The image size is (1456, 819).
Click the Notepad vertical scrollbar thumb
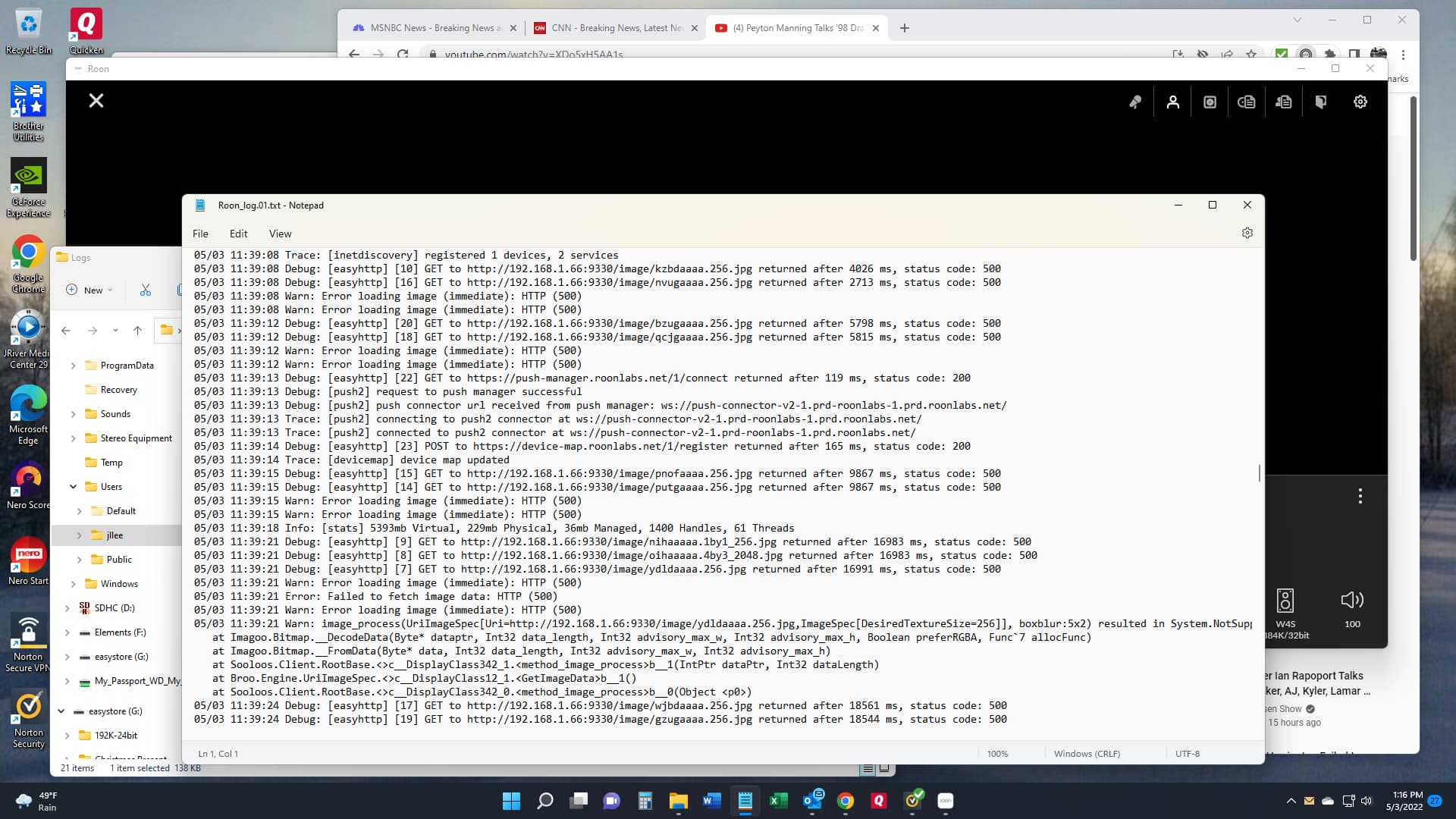(x=1260, y=473)
